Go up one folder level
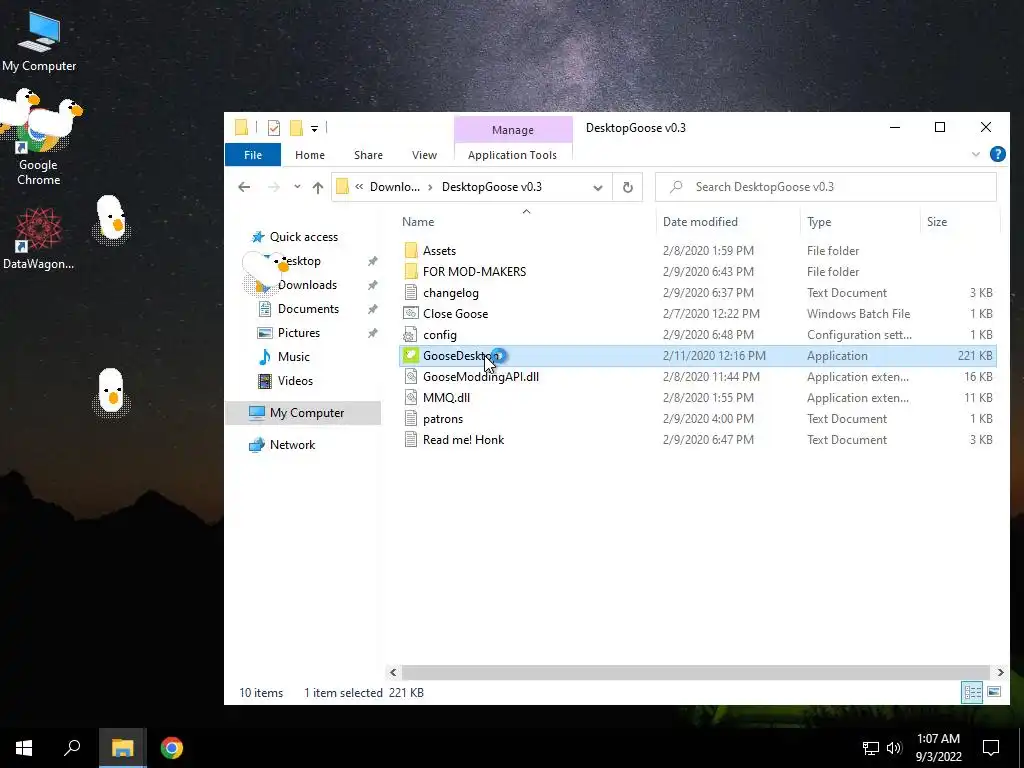The height and width of the screenshot is (768, 1024). [318, 187]
